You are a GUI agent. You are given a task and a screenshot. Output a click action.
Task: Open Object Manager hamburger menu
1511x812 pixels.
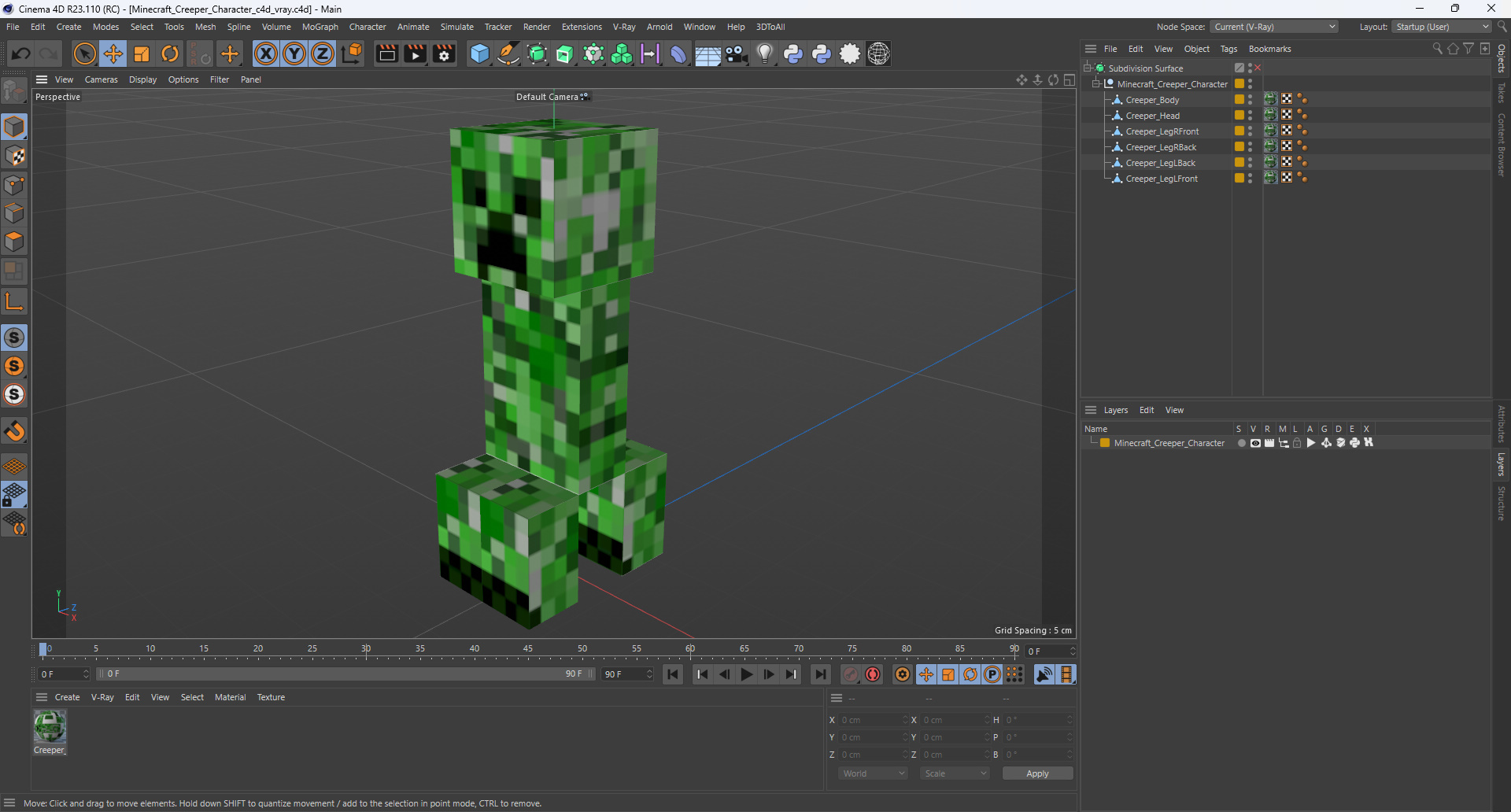tap(1091, 49)
